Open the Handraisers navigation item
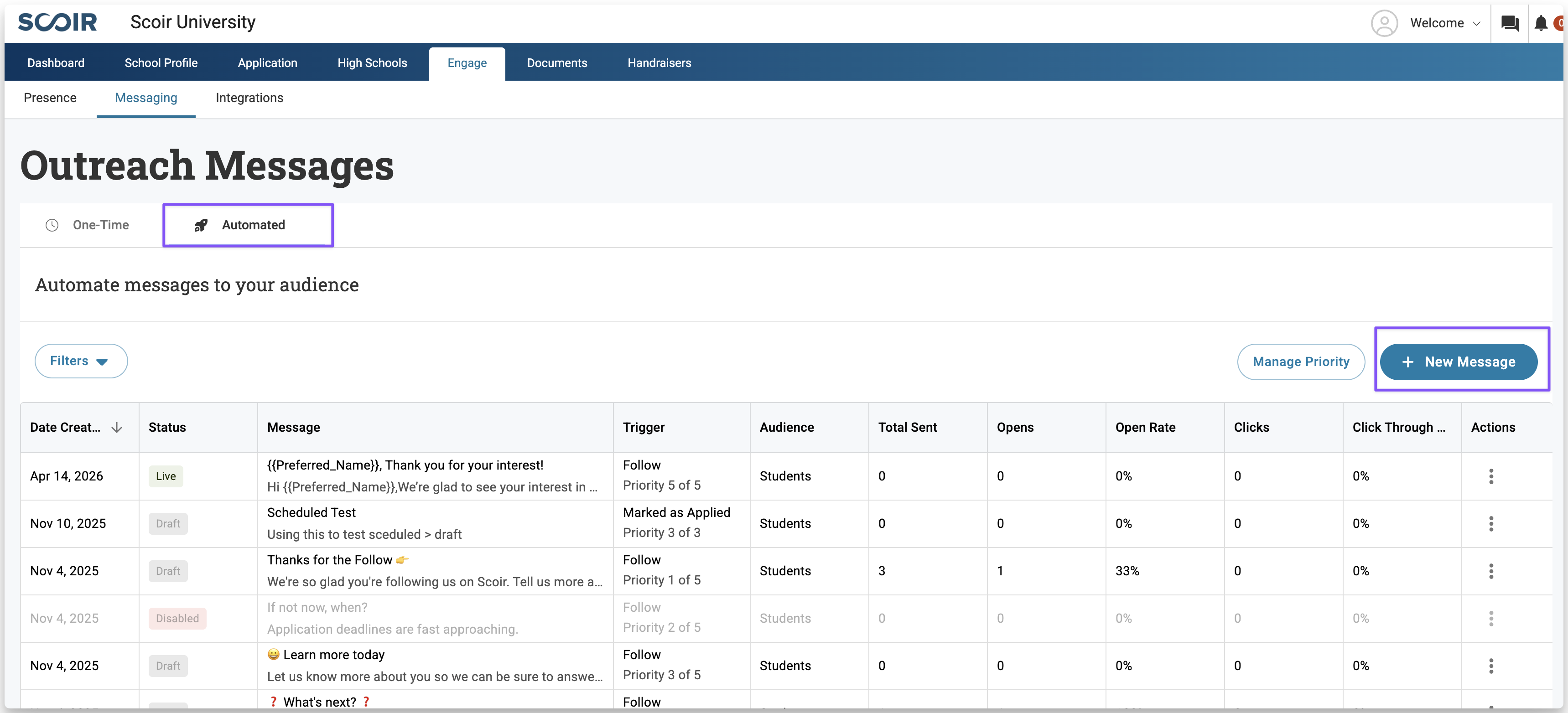The image size is (1568, 713). [659, 62]
